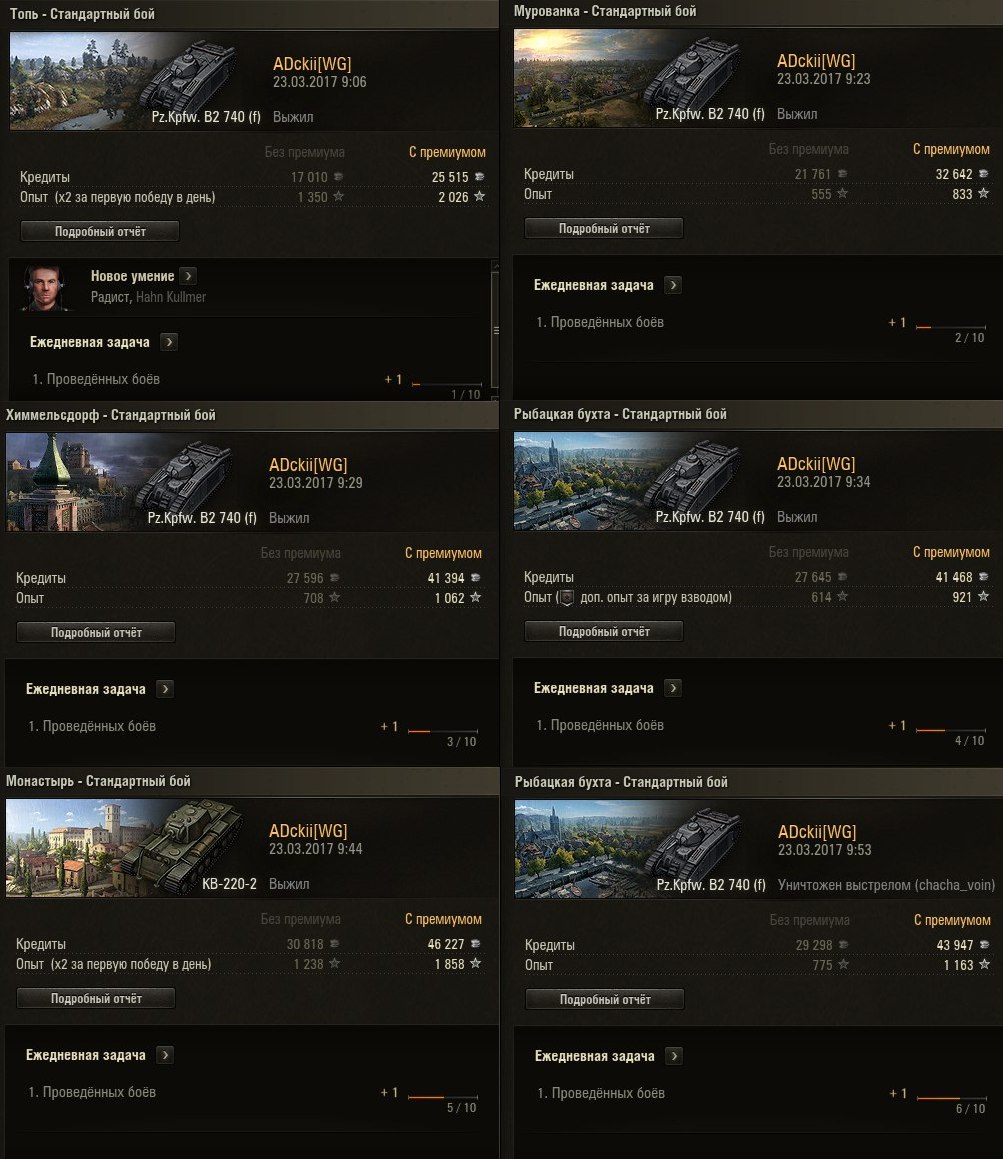Expand Ежедневная задача in the Мурованка panel
This screenshot has width=1003, height=1159.
(x=673, y=285)
